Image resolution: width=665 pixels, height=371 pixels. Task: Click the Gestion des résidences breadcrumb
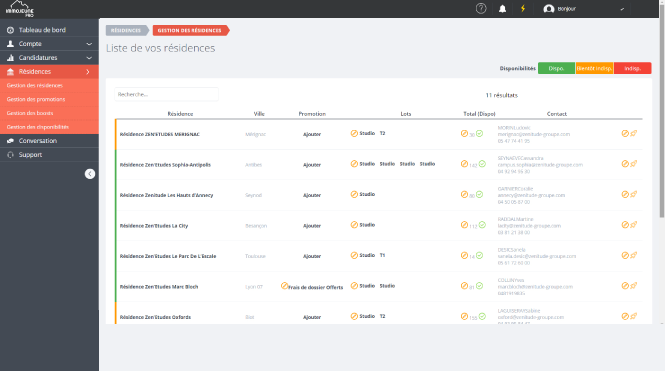click(x=190, y=31)
